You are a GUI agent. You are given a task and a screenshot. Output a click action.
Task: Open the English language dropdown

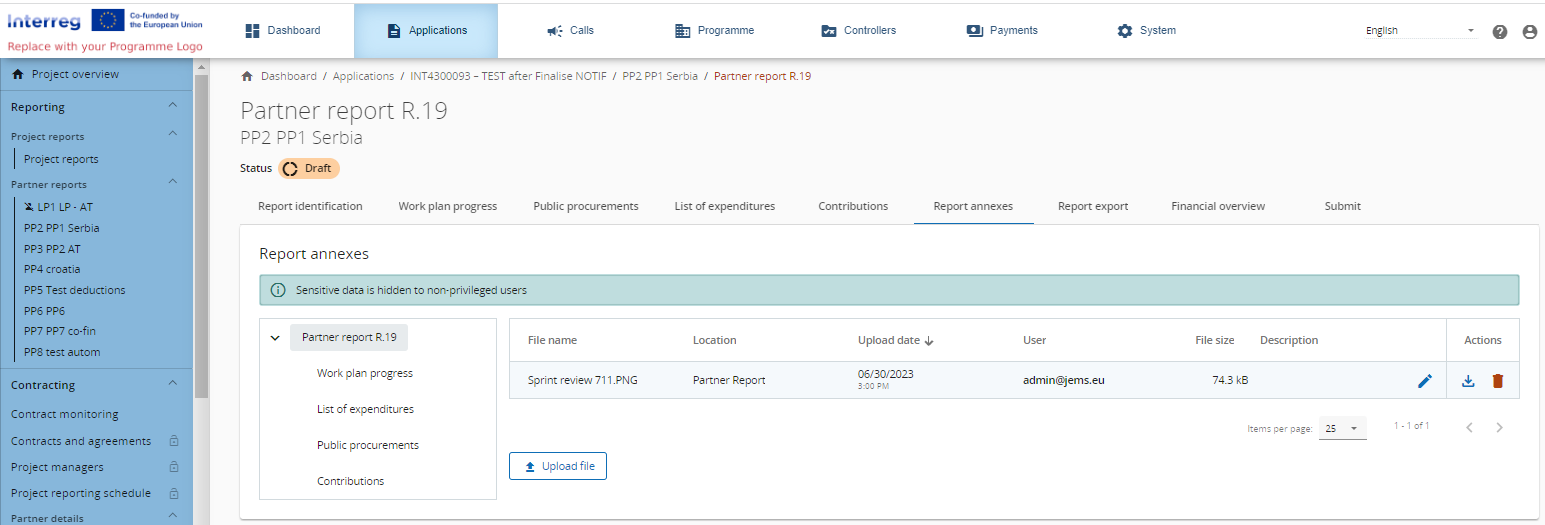[1420, 31]
